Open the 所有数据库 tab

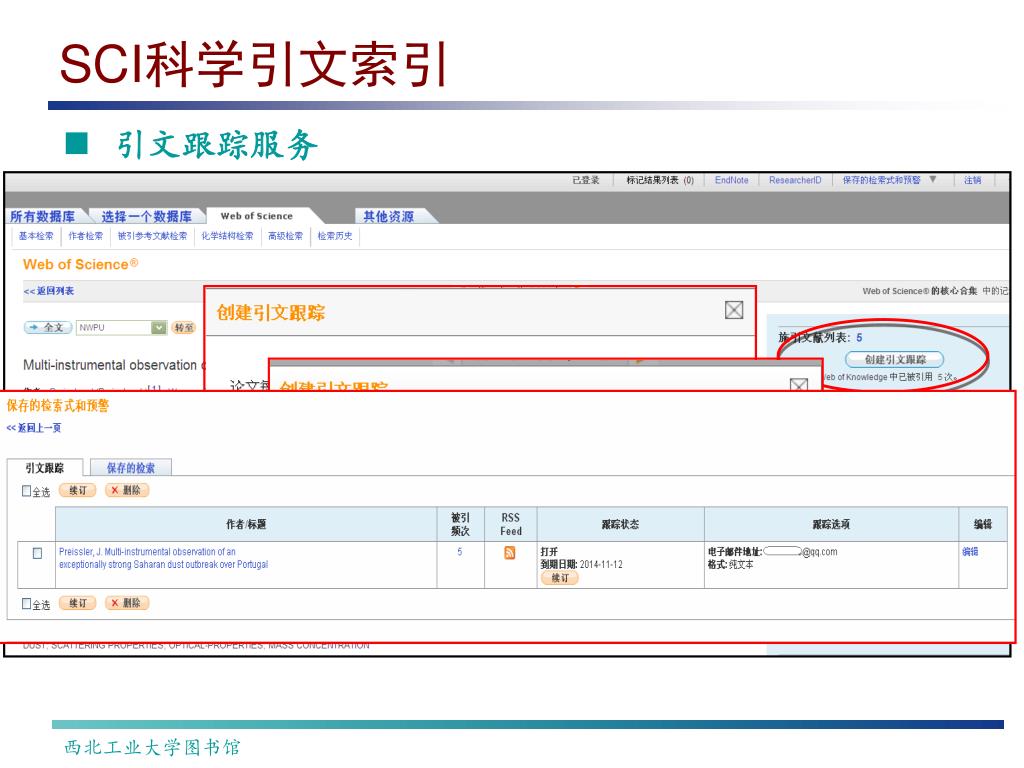click(42, 216)
